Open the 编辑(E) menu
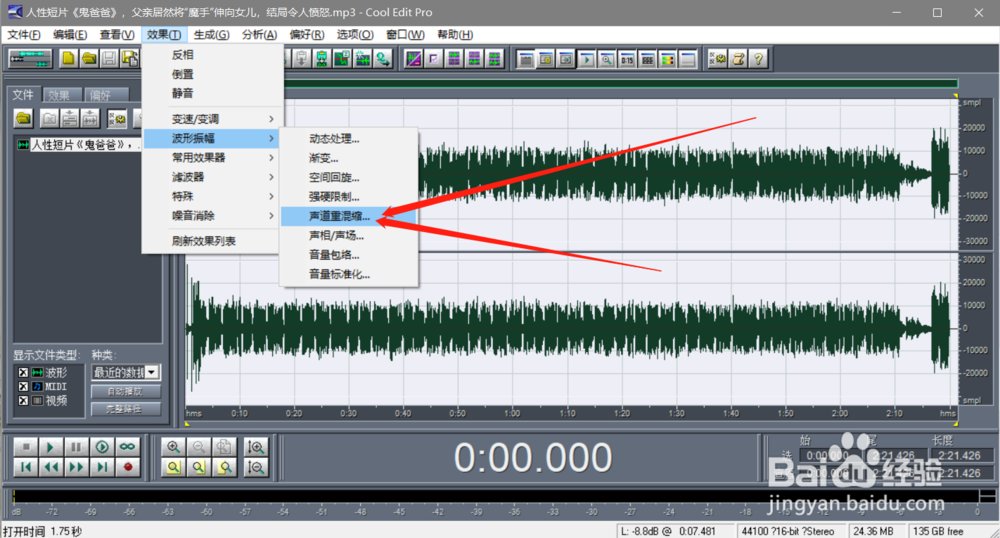This screenshot has width=1000, height=538. (x=70, y=34)
